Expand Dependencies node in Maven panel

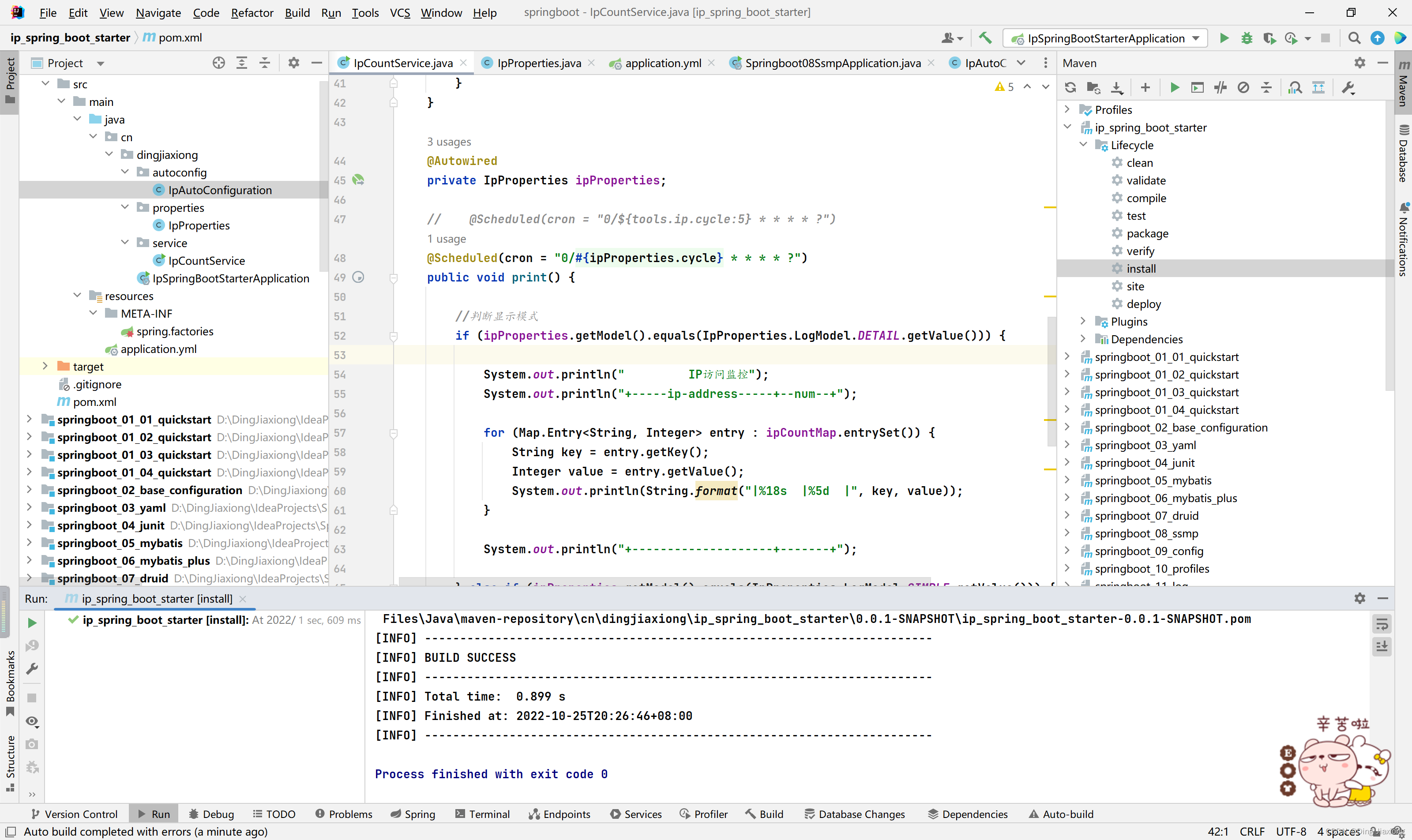click(1083, 338)
